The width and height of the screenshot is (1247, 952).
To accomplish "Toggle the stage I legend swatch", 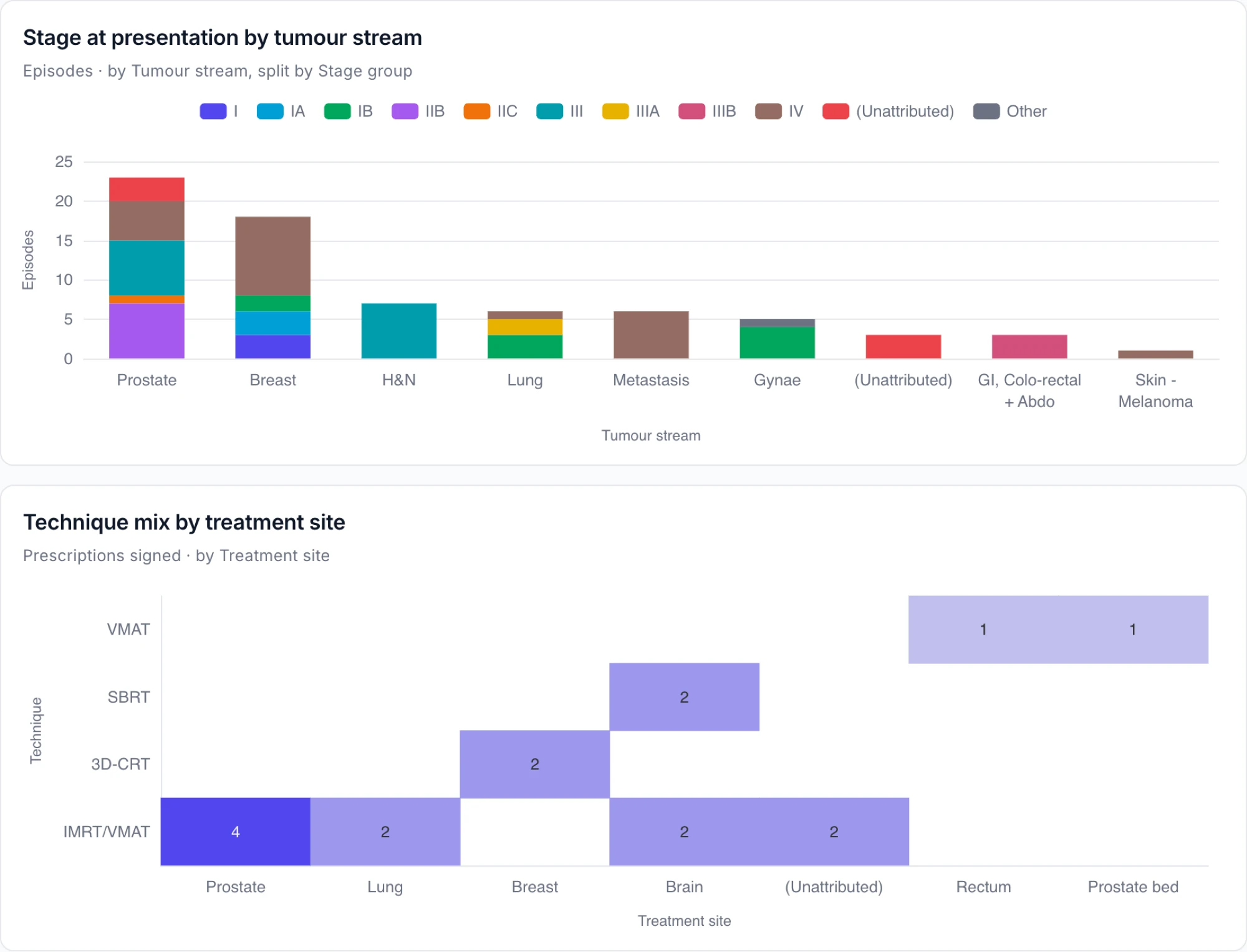I will [x=213, y=112].
